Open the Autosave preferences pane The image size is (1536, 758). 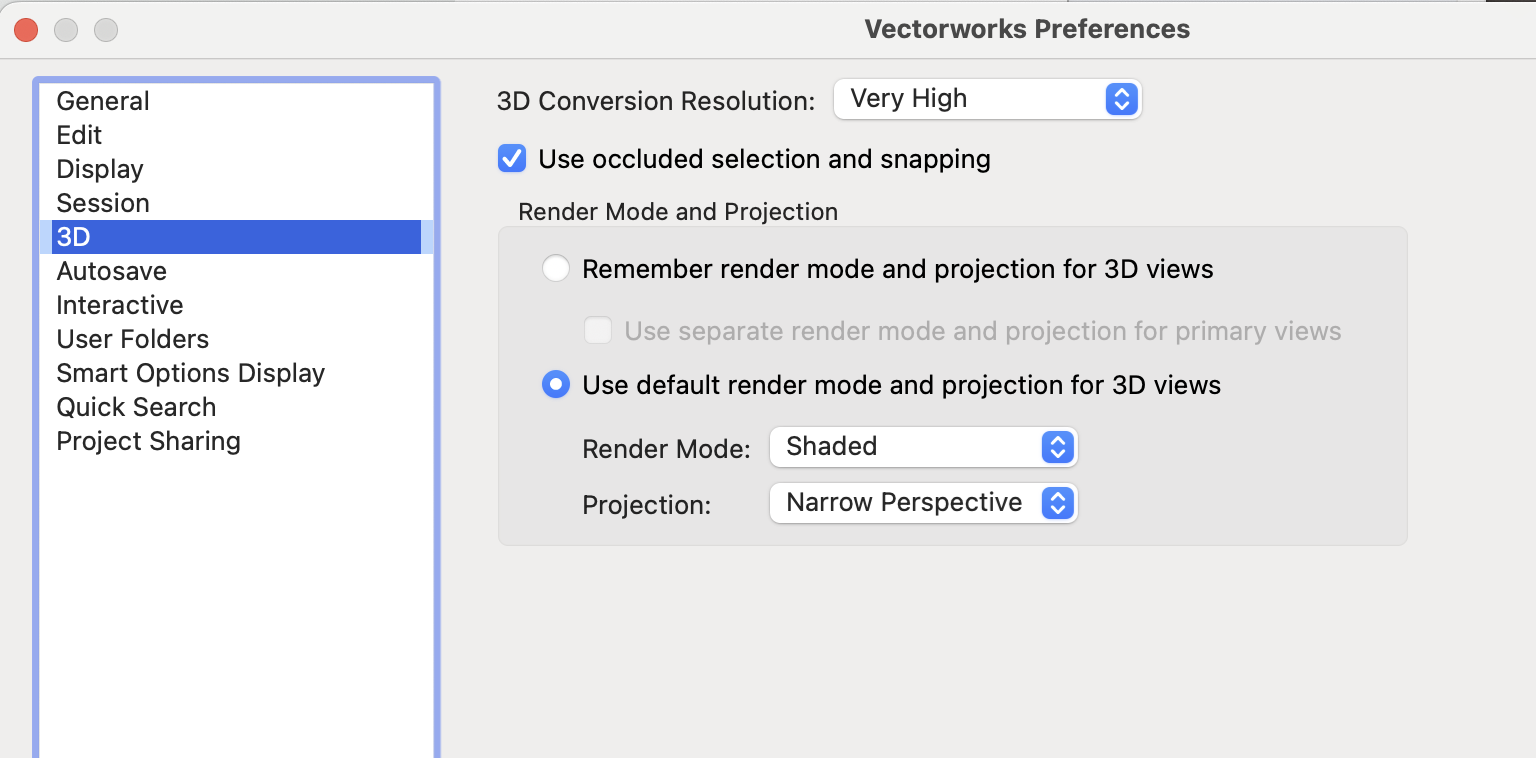click(x=111, y=271)
